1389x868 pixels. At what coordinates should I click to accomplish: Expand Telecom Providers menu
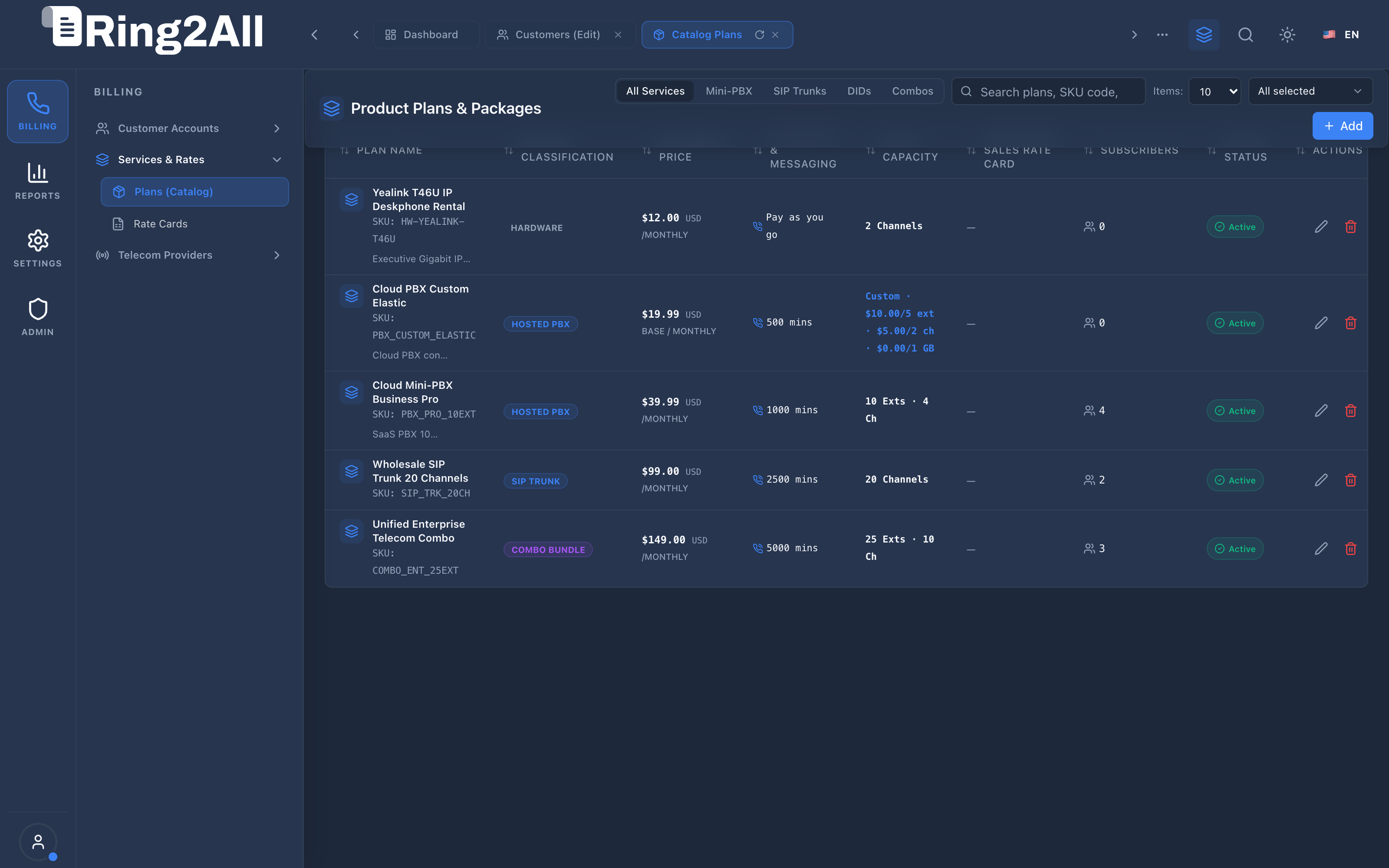(189, 255)
